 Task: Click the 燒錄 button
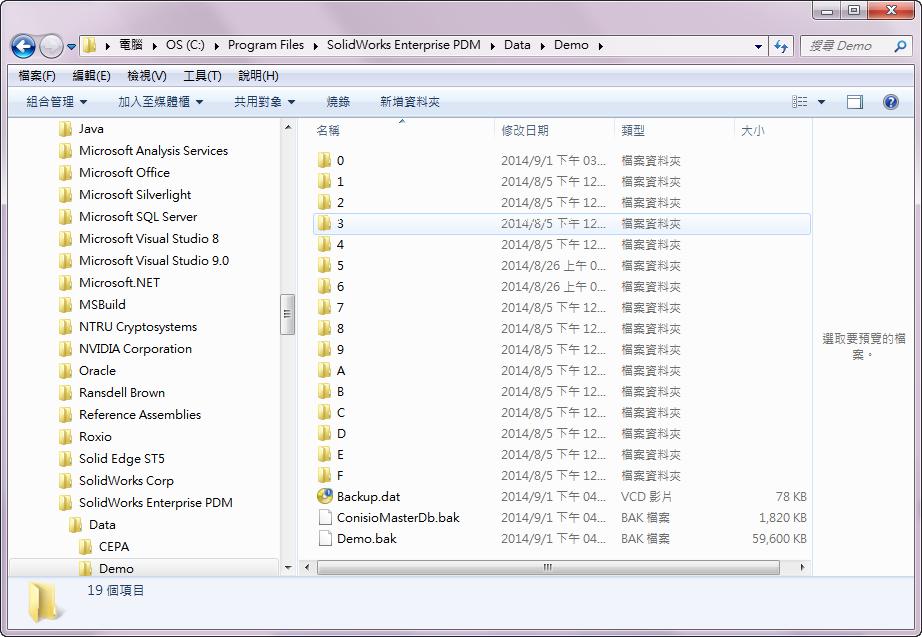(338, 102)
